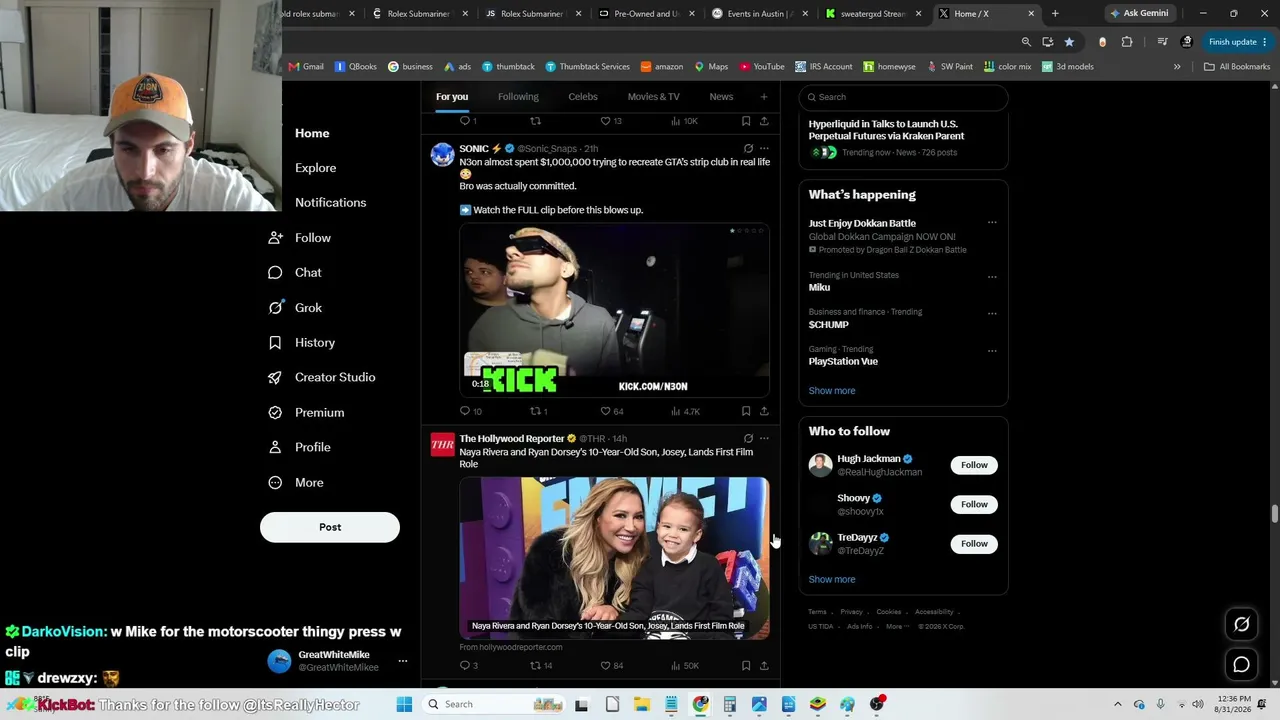Open more options on Hollywood Reporter post
This screenshot has width=1280, height=720.
(764, 439)
